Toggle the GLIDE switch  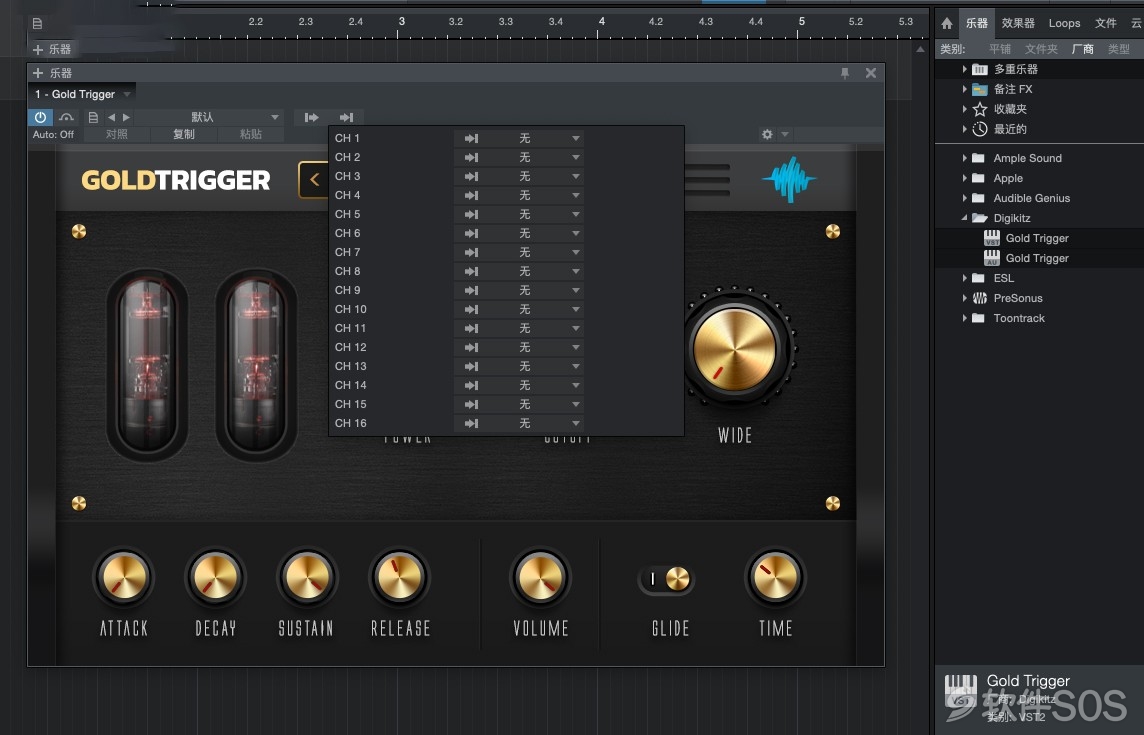coord(665,579)
